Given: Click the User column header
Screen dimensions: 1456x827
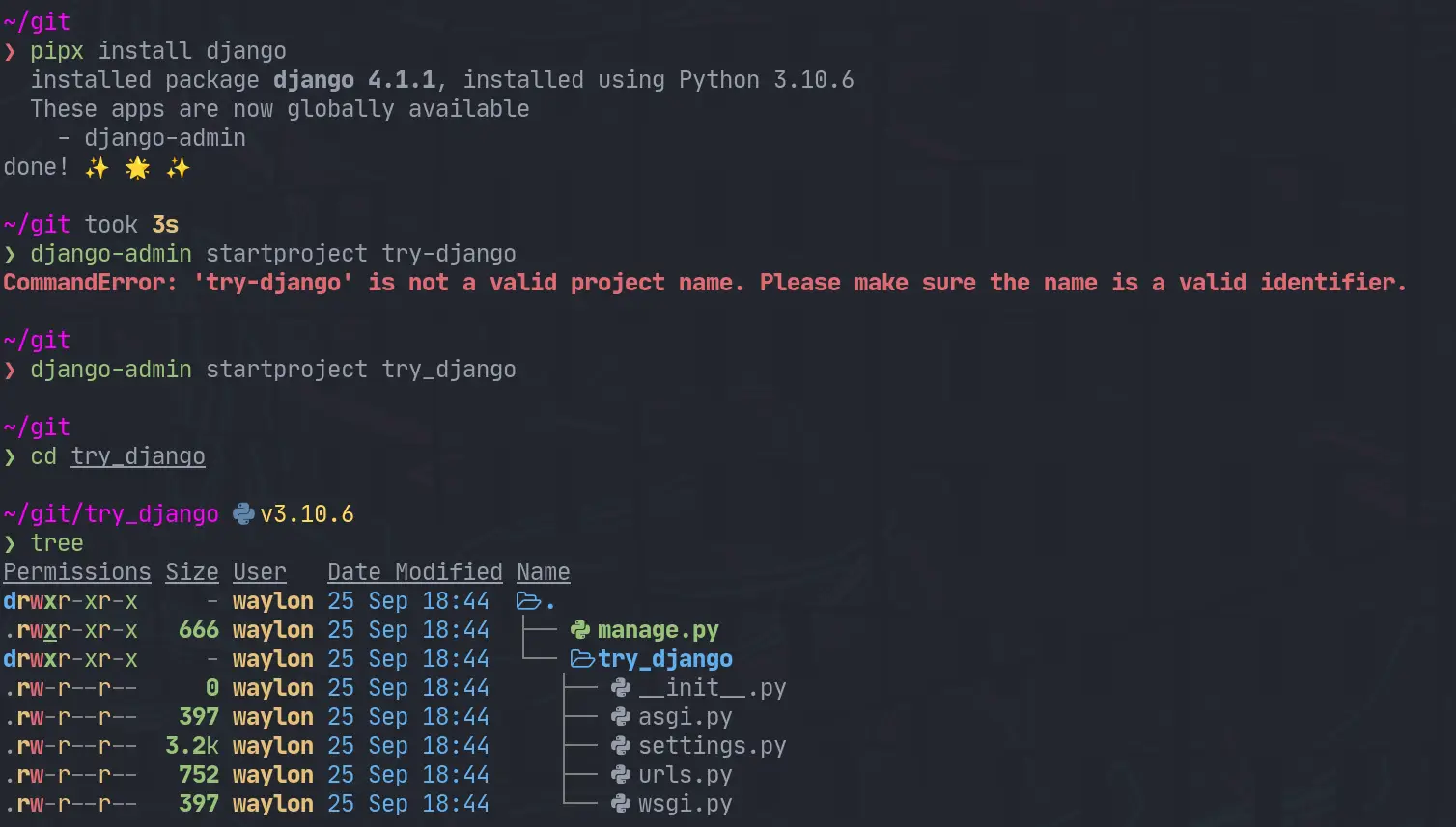Looking at the screenshot, I should pyautogui.click(x=259, y=572).
